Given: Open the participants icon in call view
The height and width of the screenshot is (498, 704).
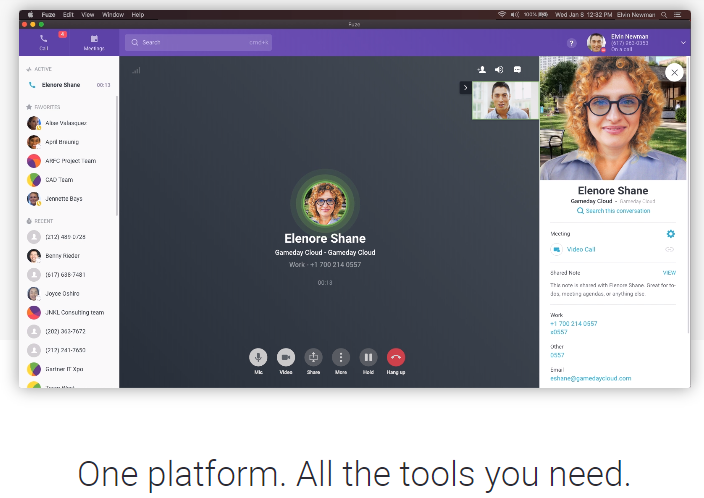Looking at the screenshot, I should click(482, 70).
